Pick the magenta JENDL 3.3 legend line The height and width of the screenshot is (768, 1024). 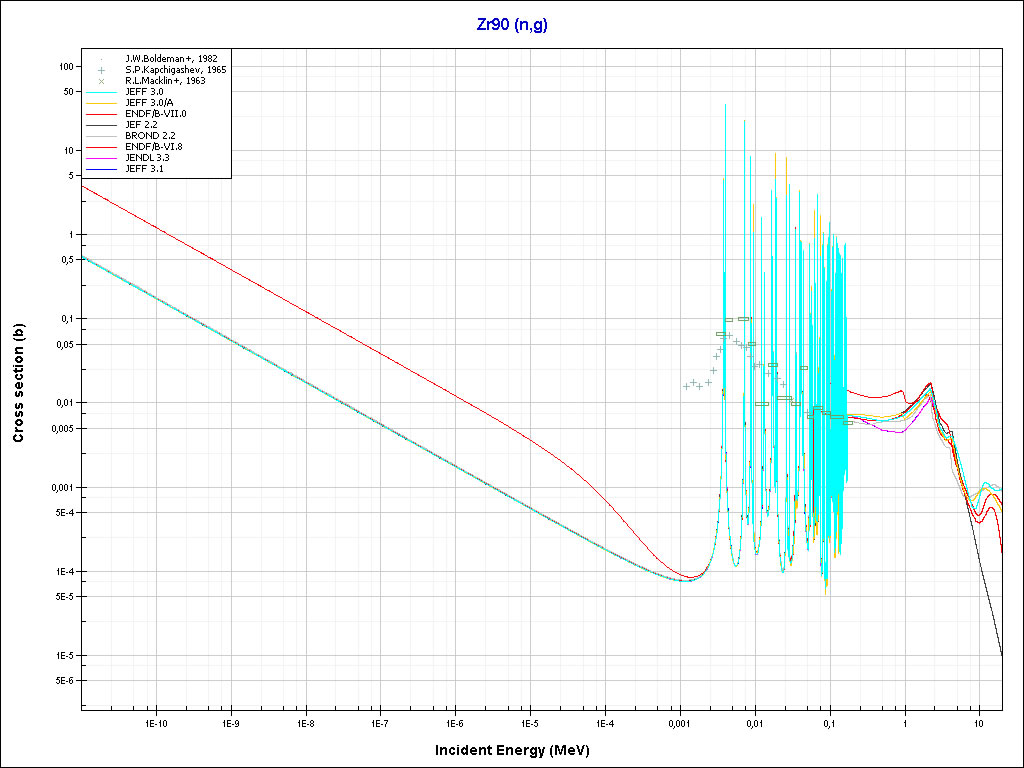coord(102,158)
